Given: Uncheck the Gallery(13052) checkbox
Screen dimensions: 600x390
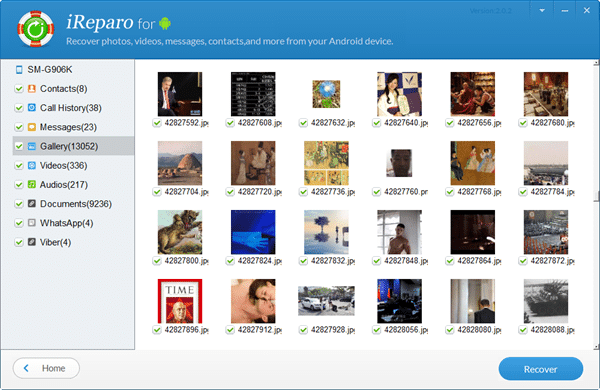Looking at the screenshot, I should point(19,146).
